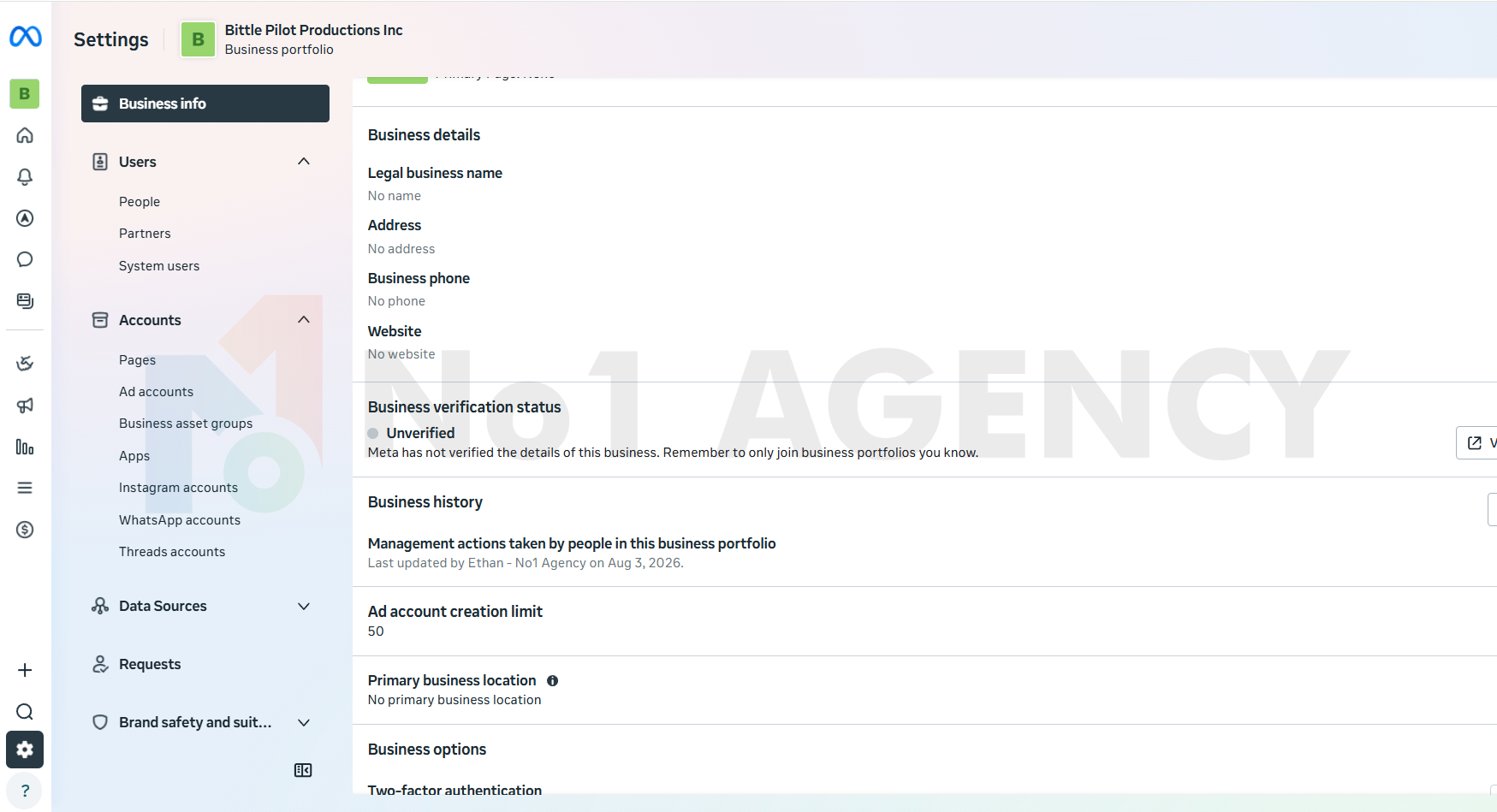Expand the Data Sources section chevron

pyautogui.click(x=304, y=606)
